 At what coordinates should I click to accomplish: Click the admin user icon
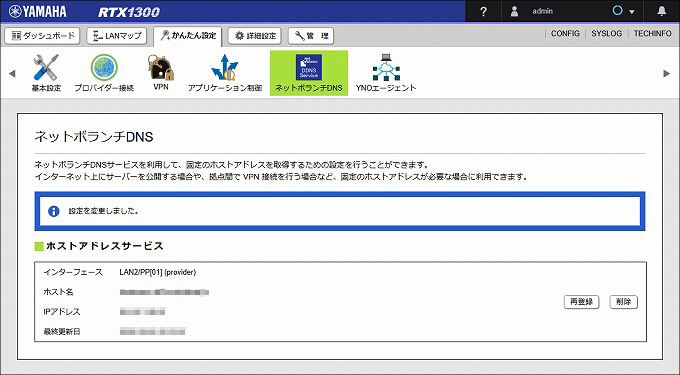coord(514,11)
